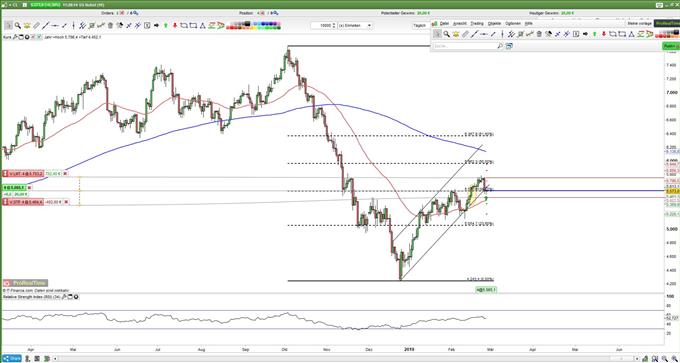Click the green button at right edge

pyautogui.click(x=671, y=46)
